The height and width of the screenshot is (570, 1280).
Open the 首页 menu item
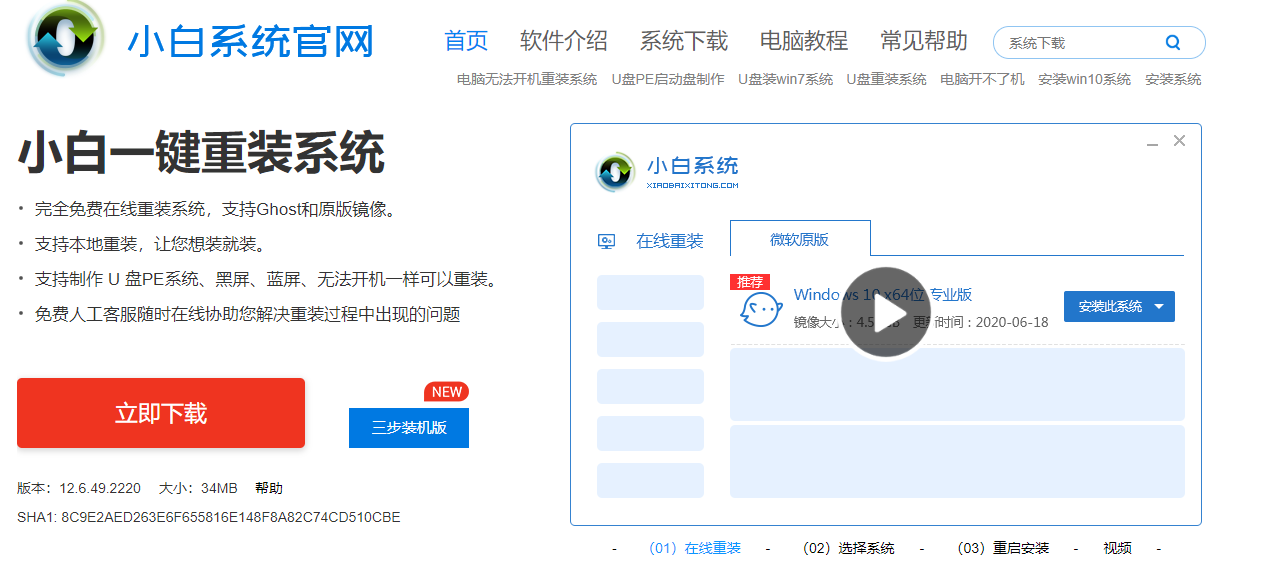click(x=466, y=41)
